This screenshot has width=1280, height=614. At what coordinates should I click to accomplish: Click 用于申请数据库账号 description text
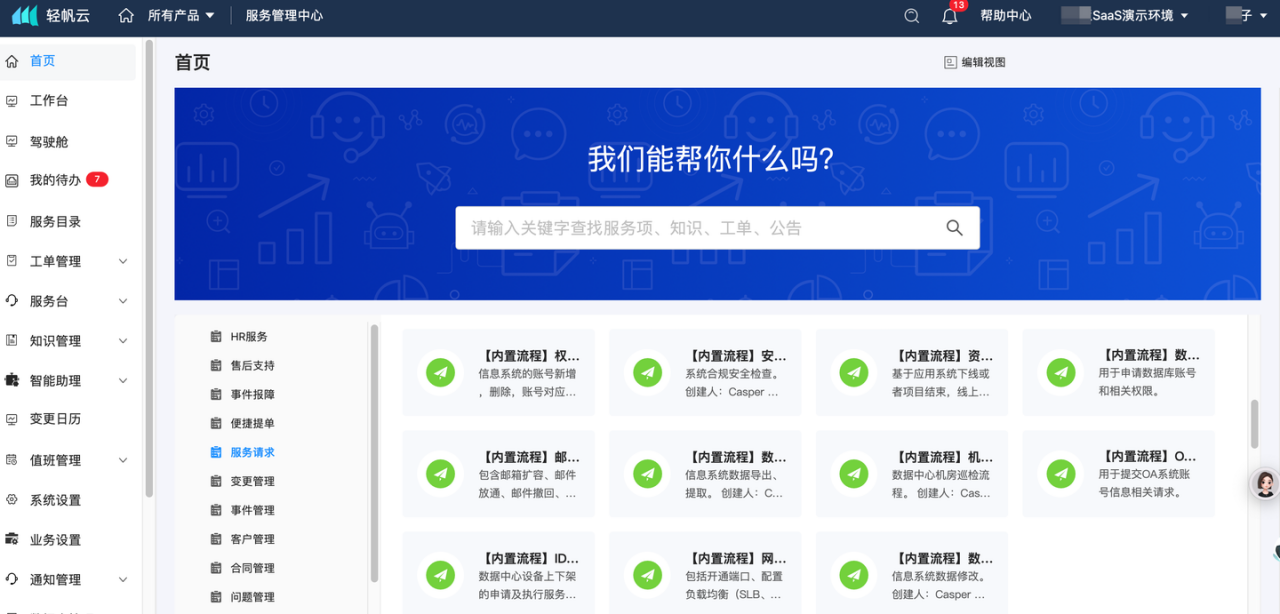pos(1147,373)
